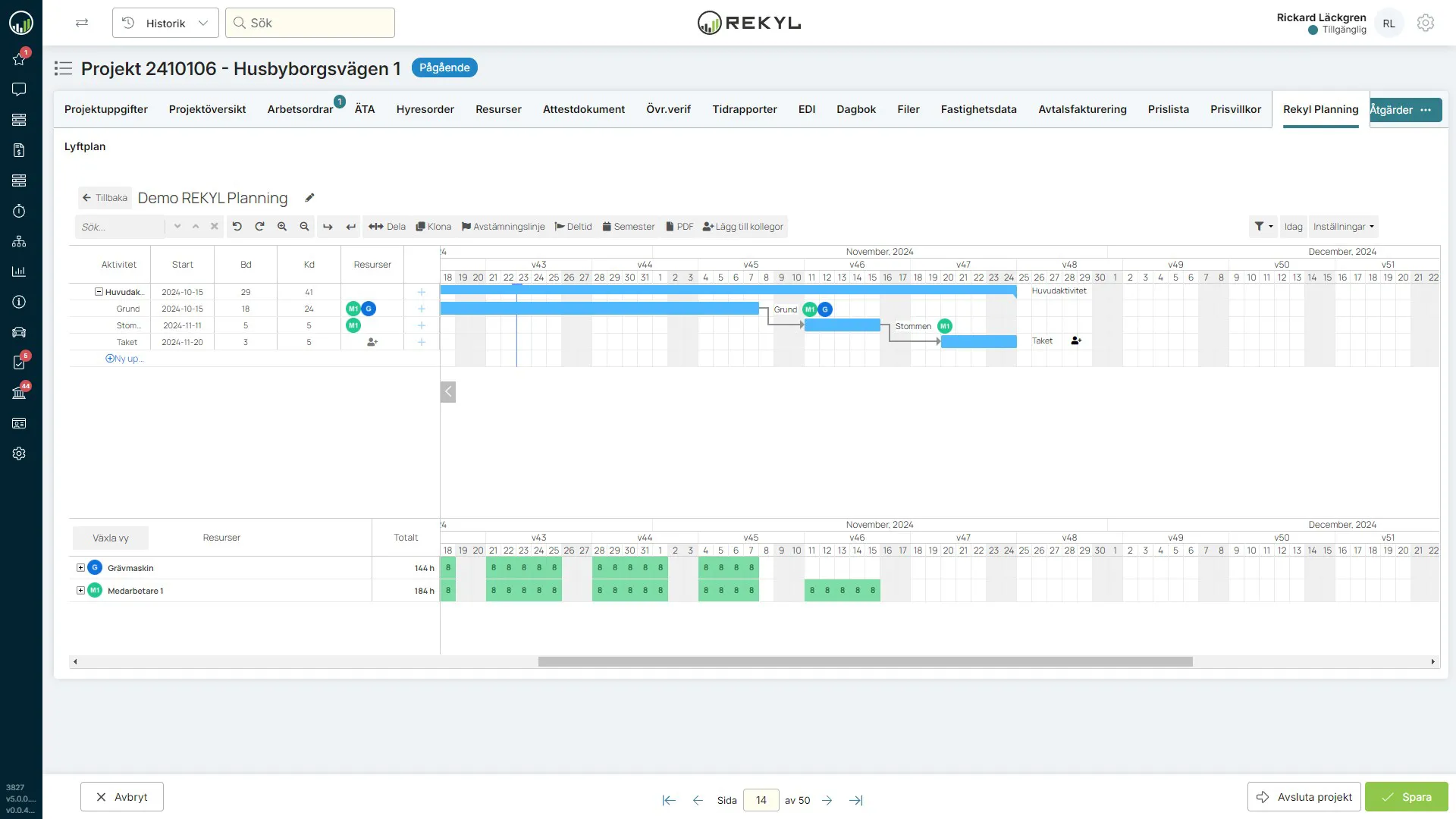The width and height of the screenshot is (1456, 819).
Task: Click Lägg till kollegor
Action: (x=742, y=226)
